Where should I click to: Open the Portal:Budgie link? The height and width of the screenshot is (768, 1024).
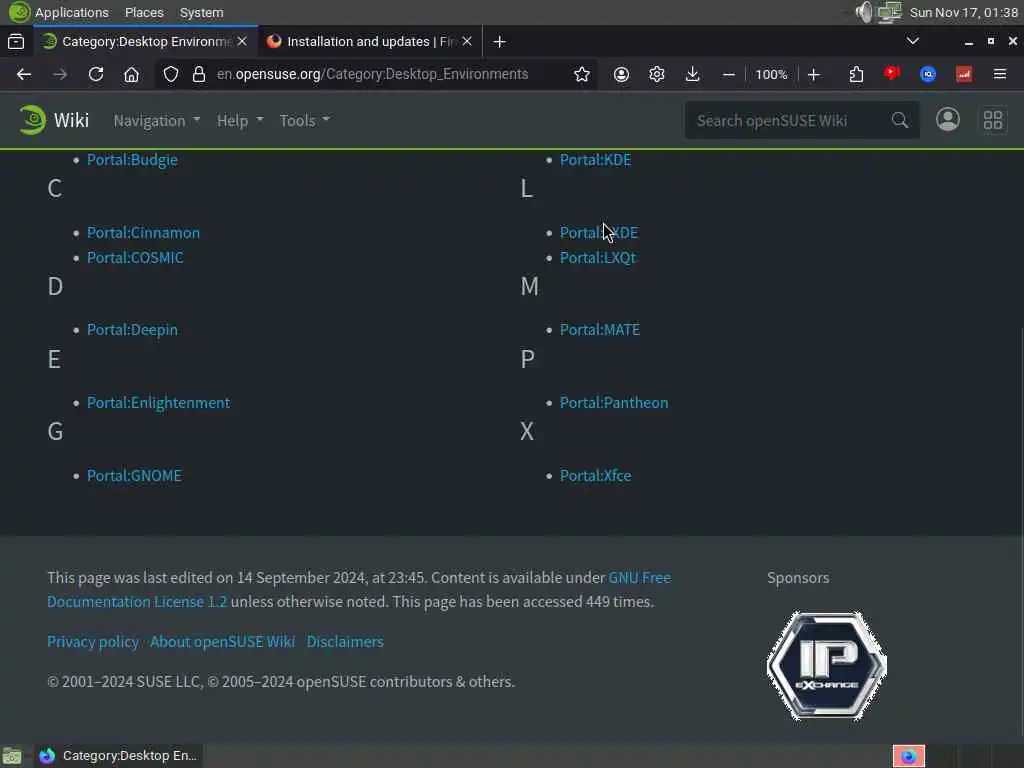click(x=132, y=160)
